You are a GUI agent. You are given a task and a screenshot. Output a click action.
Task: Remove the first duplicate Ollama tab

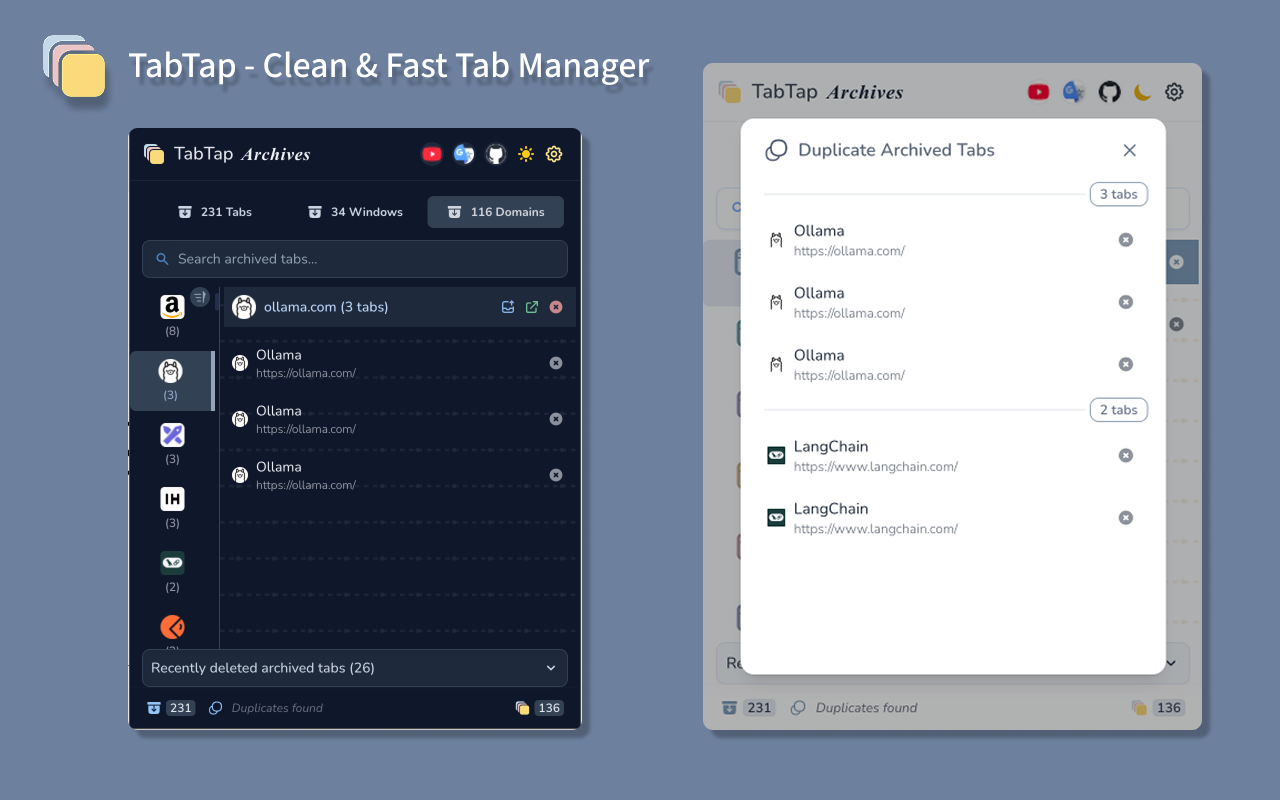(1126, 240)
